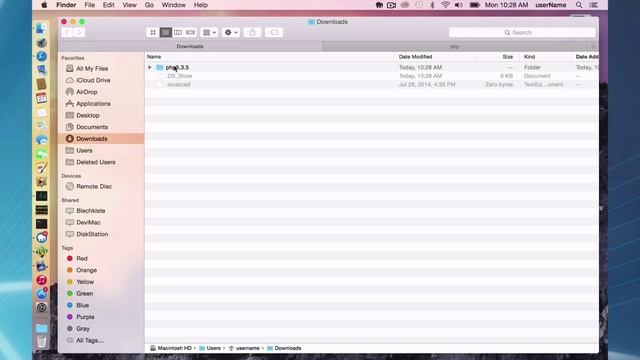
Task: Switch to the Downloads tab
Action: click(x=190, y=47)
